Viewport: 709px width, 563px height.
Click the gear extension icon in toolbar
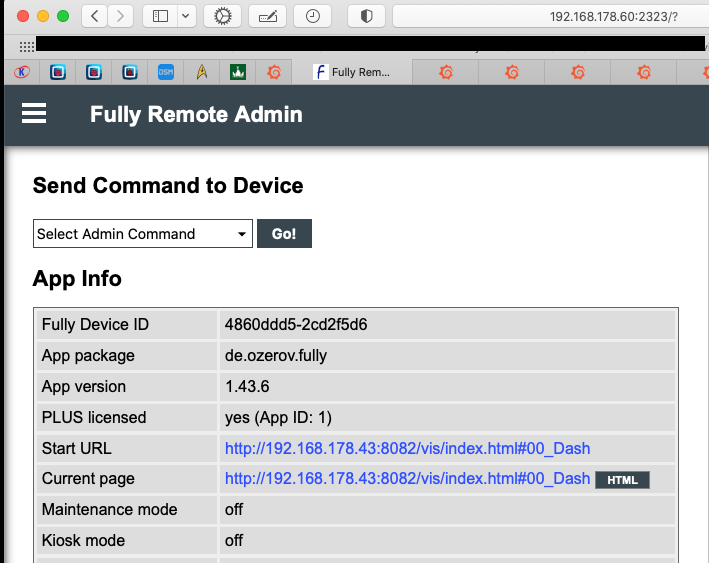pyautogui.click(x=222, y=16)
